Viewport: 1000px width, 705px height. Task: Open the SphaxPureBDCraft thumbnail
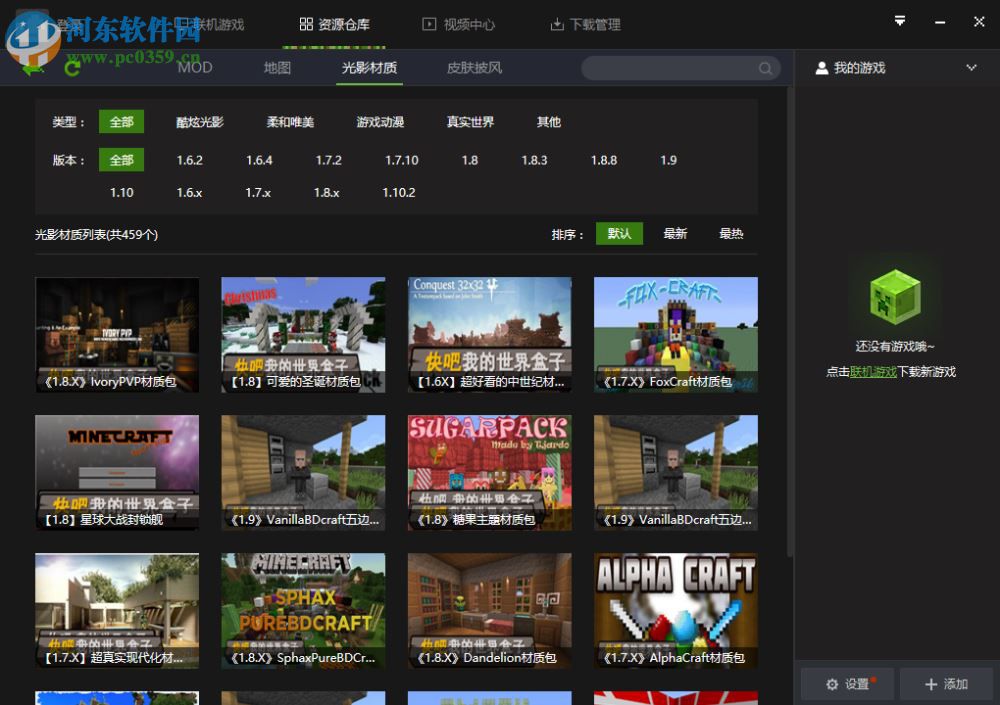[303, 611]
